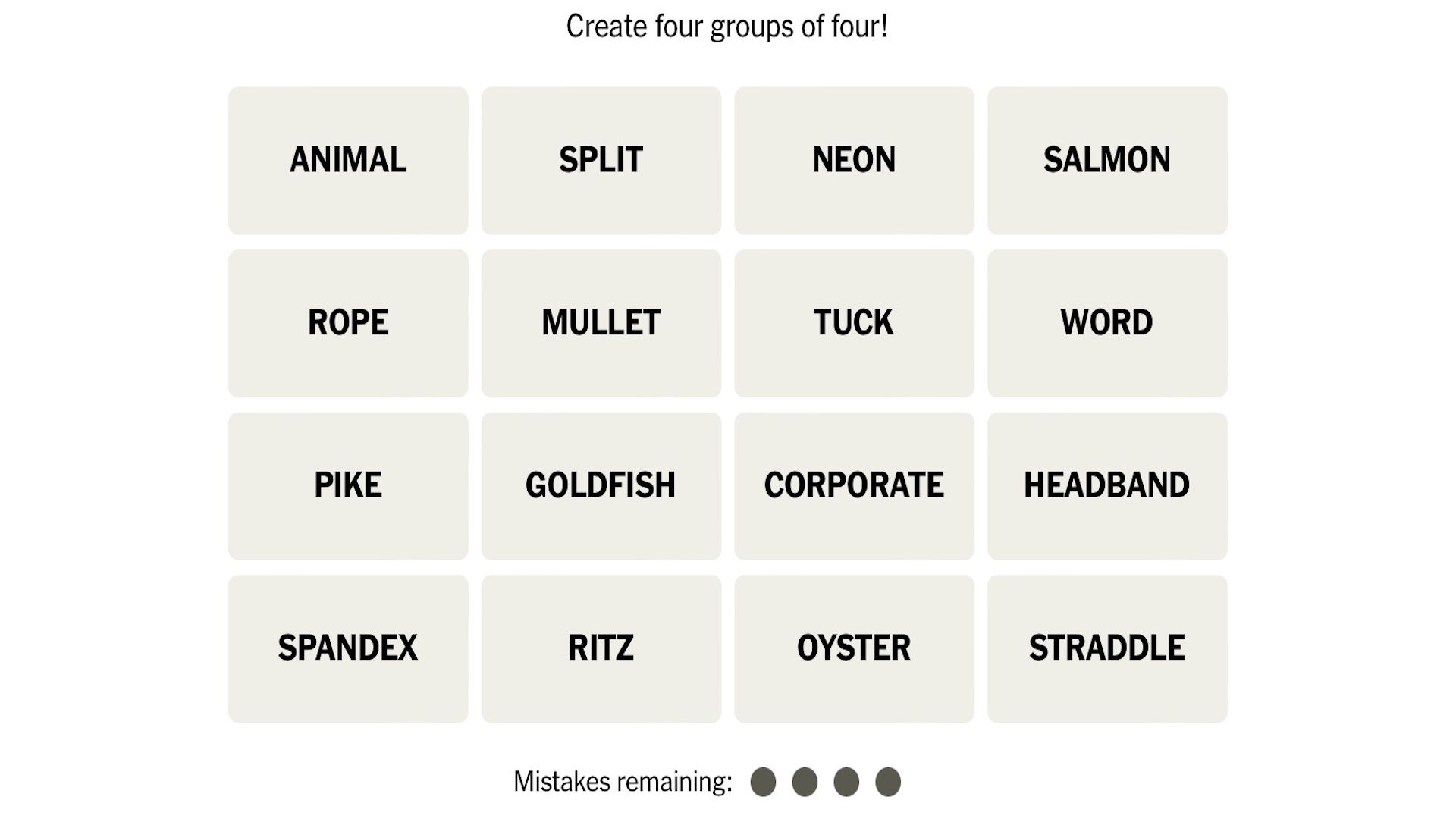Choose the CORPORATE word tile
The width and height of the screenshot is (1456, 819).
tap(854, 485)
